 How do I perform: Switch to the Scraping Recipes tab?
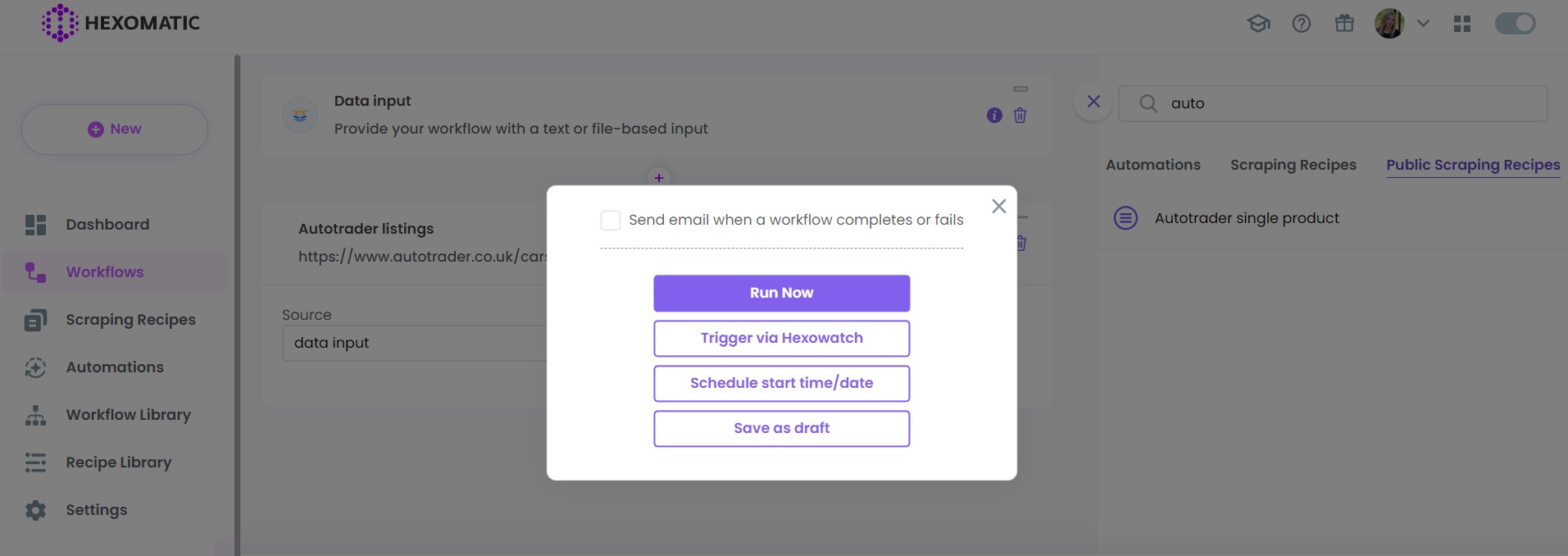(x=1293, y=165)
